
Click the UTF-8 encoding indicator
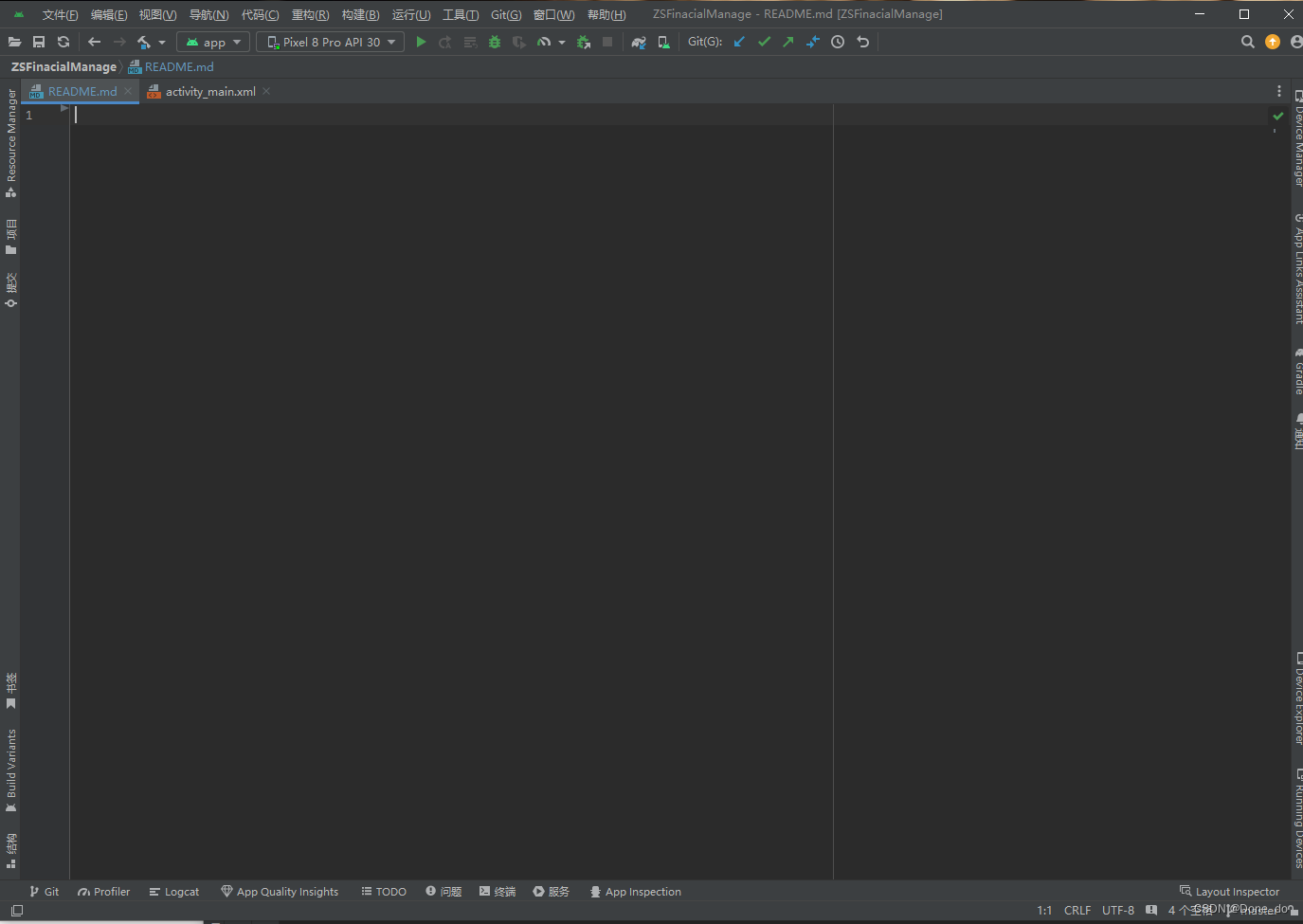coord(1118,910)
